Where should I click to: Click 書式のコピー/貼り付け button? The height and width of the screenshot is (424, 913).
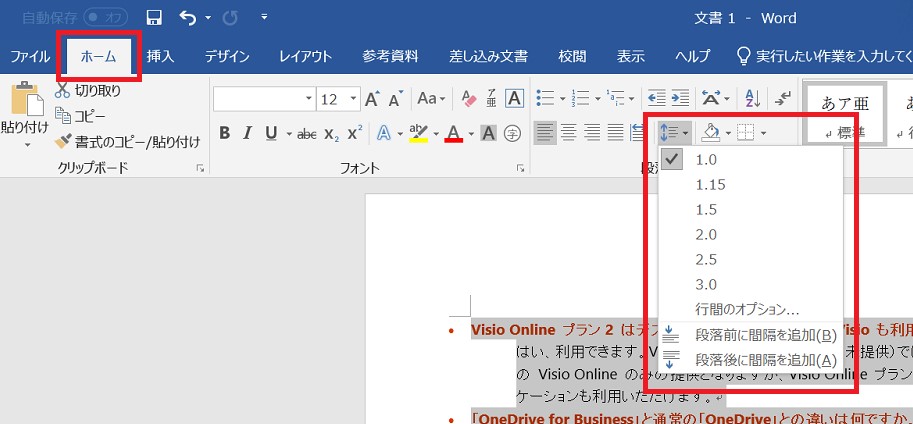128,142
